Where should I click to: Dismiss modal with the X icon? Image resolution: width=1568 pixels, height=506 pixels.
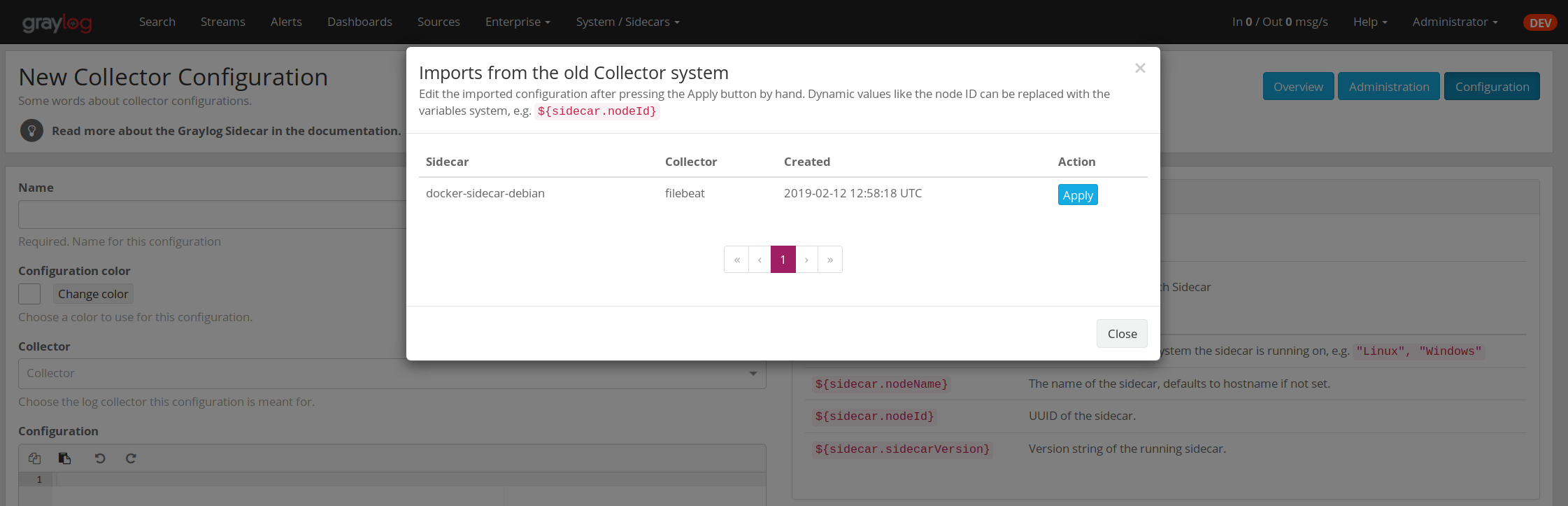point(1140,69)
